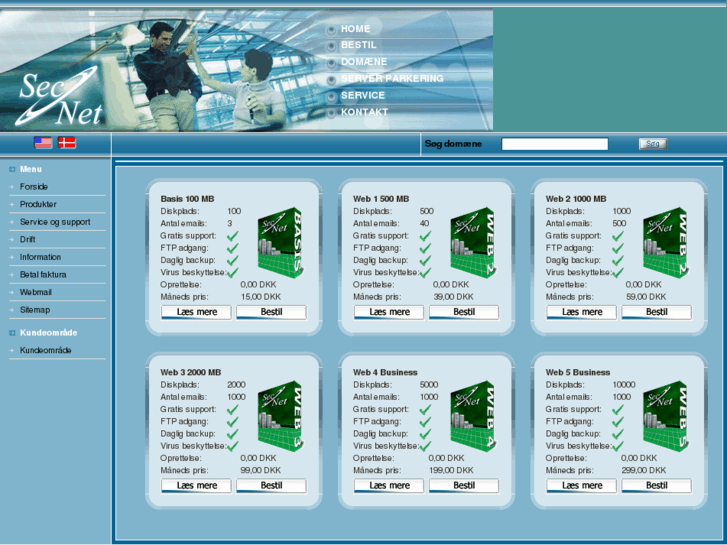Click the SecNet logo in the banner
This screenshot has width=727, height=545.
coord(59,96)
